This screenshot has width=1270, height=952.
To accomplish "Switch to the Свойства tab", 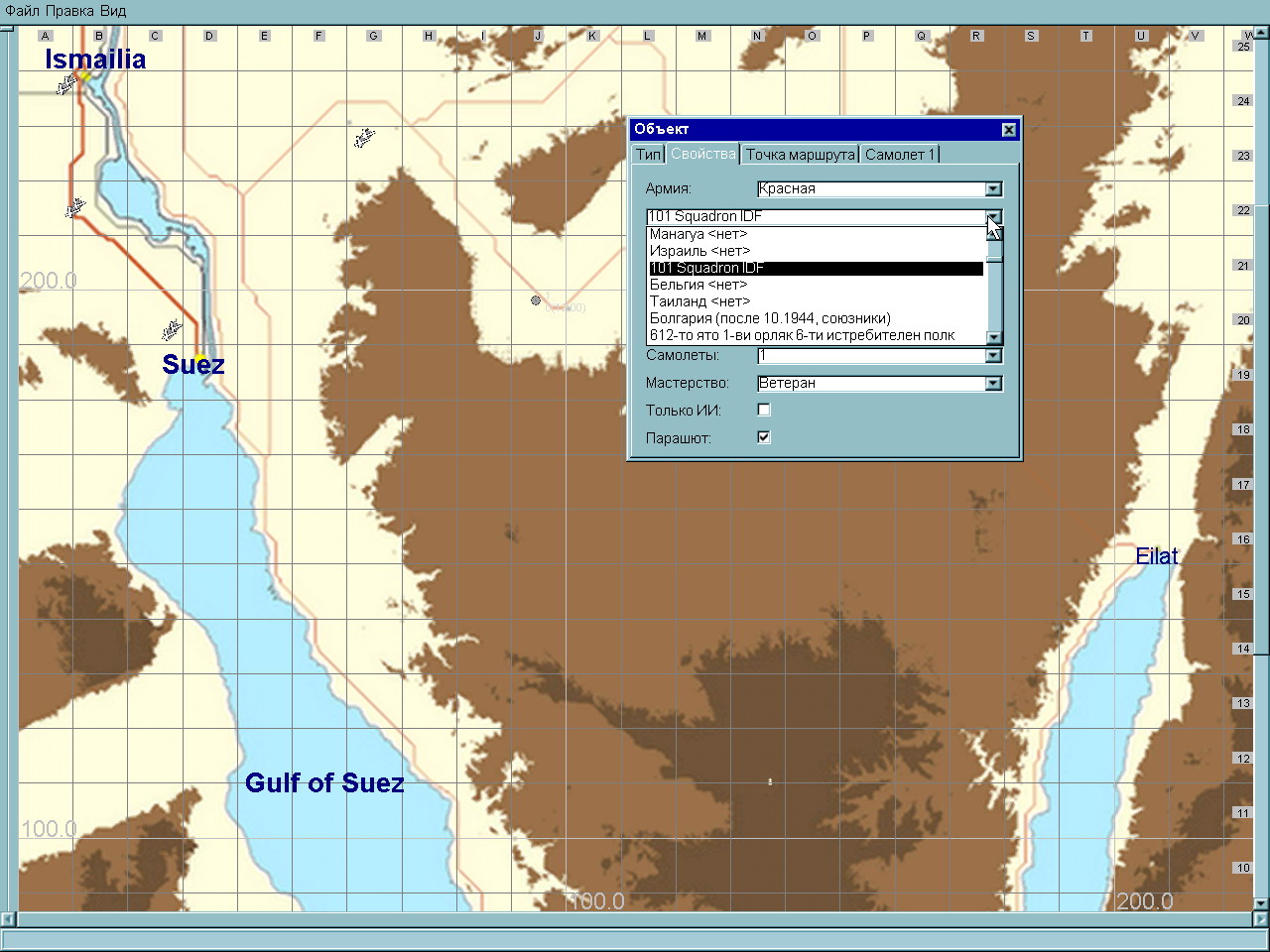I will point(702,153).
